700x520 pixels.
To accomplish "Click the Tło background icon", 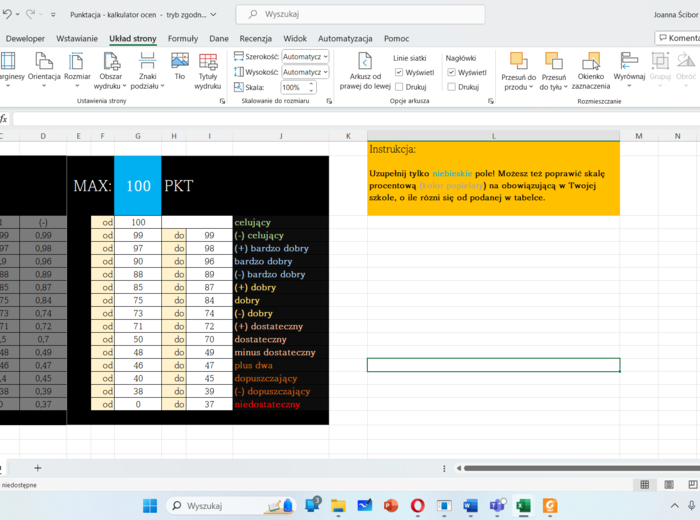I will (x=180, y=66).
